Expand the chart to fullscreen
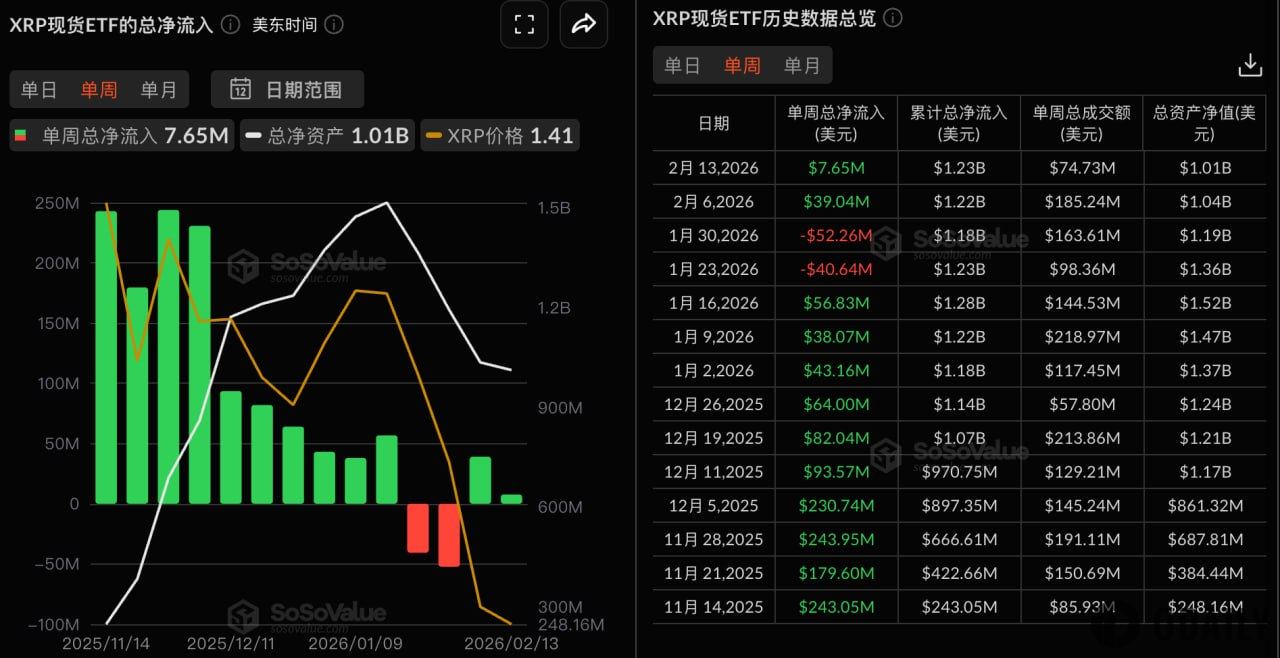The image size is (1280, 658). pos(524,24)
